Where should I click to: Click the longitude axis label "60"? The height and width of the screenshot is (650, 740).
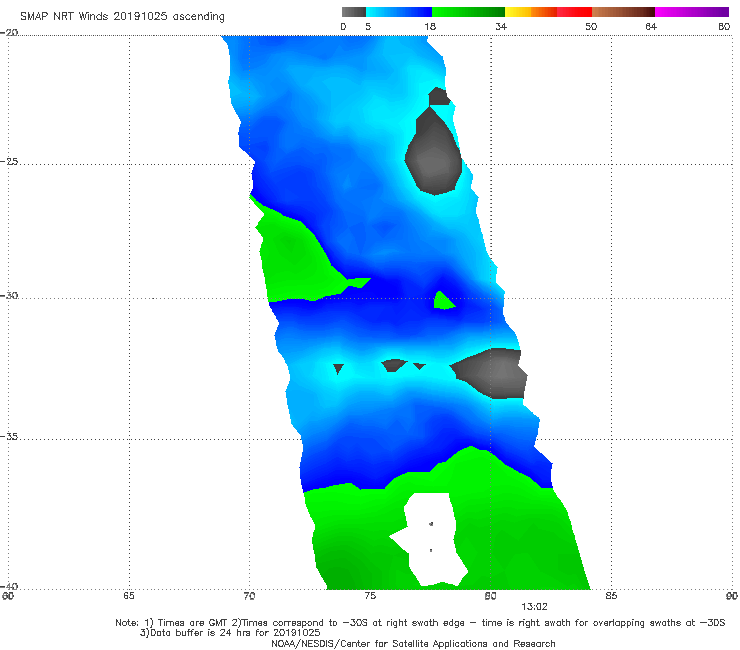(8, 596)
